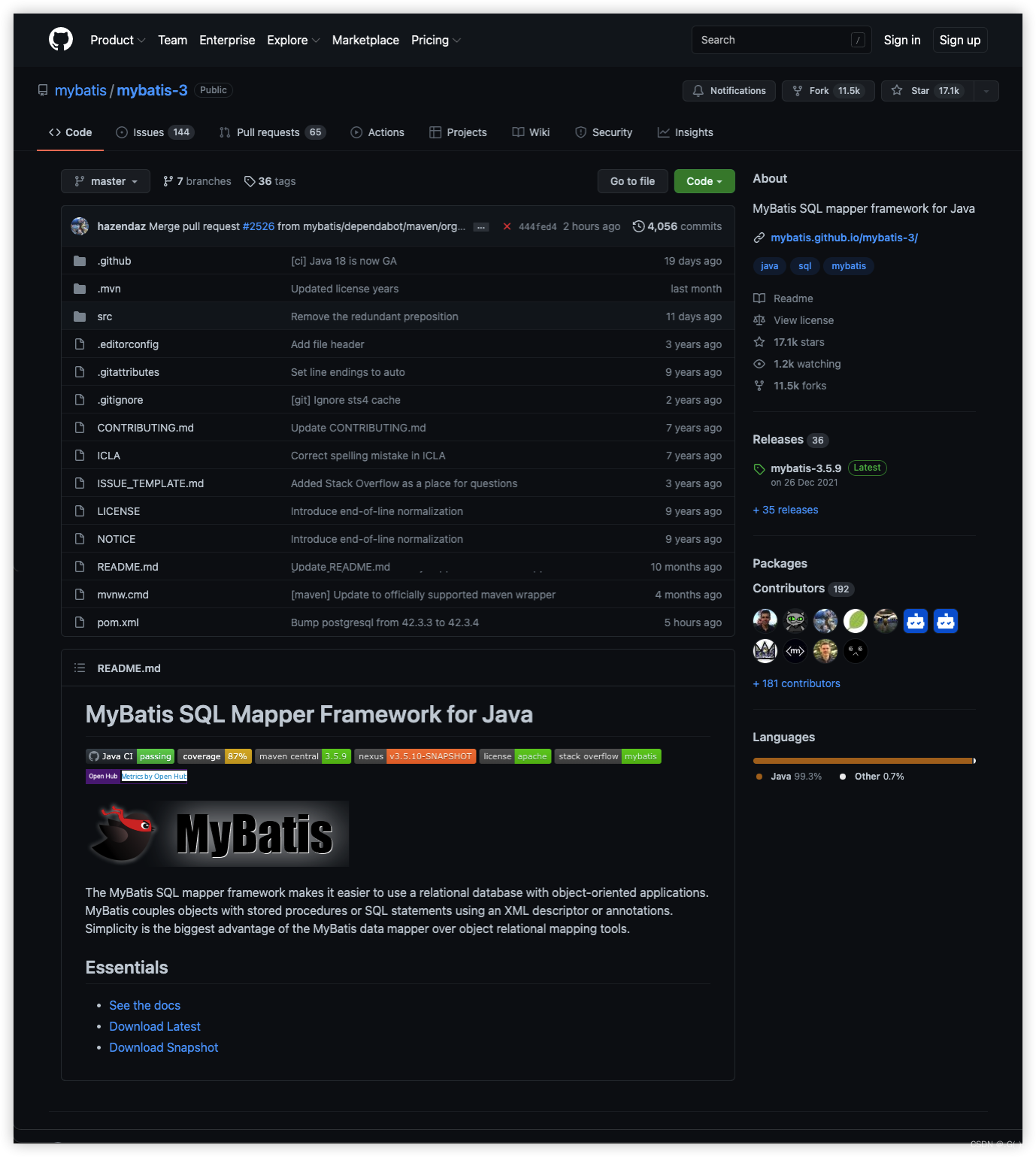Show + 181 contributors

[x=796, y=683]
